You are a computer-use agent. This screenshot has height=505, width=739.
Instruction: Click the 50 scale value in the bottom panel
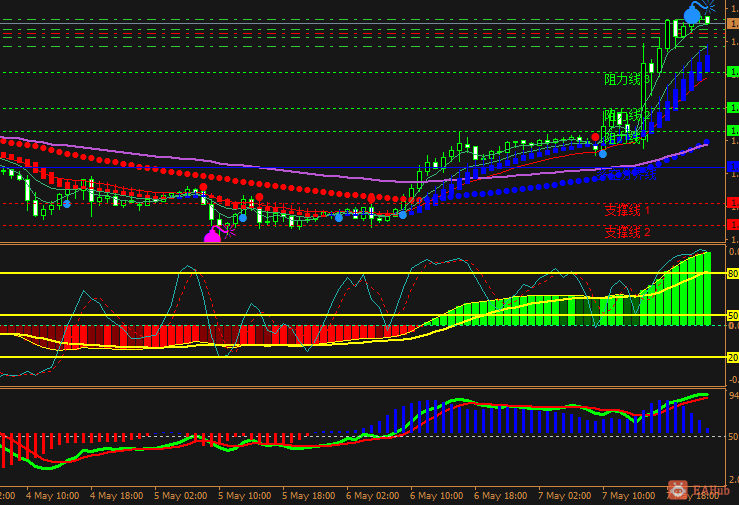point(734,437)
